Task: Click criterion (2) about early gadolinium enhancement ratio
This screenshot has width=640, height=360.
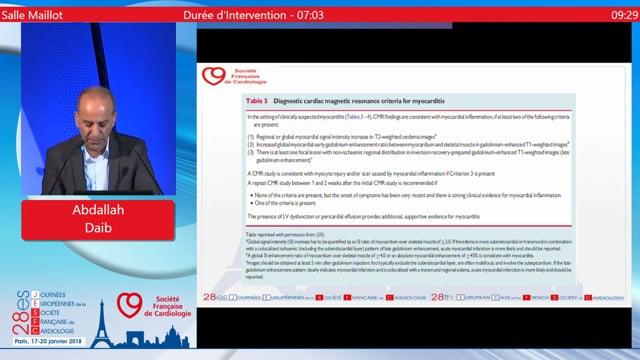Action: pyautogui.click(x=409, y=144)
